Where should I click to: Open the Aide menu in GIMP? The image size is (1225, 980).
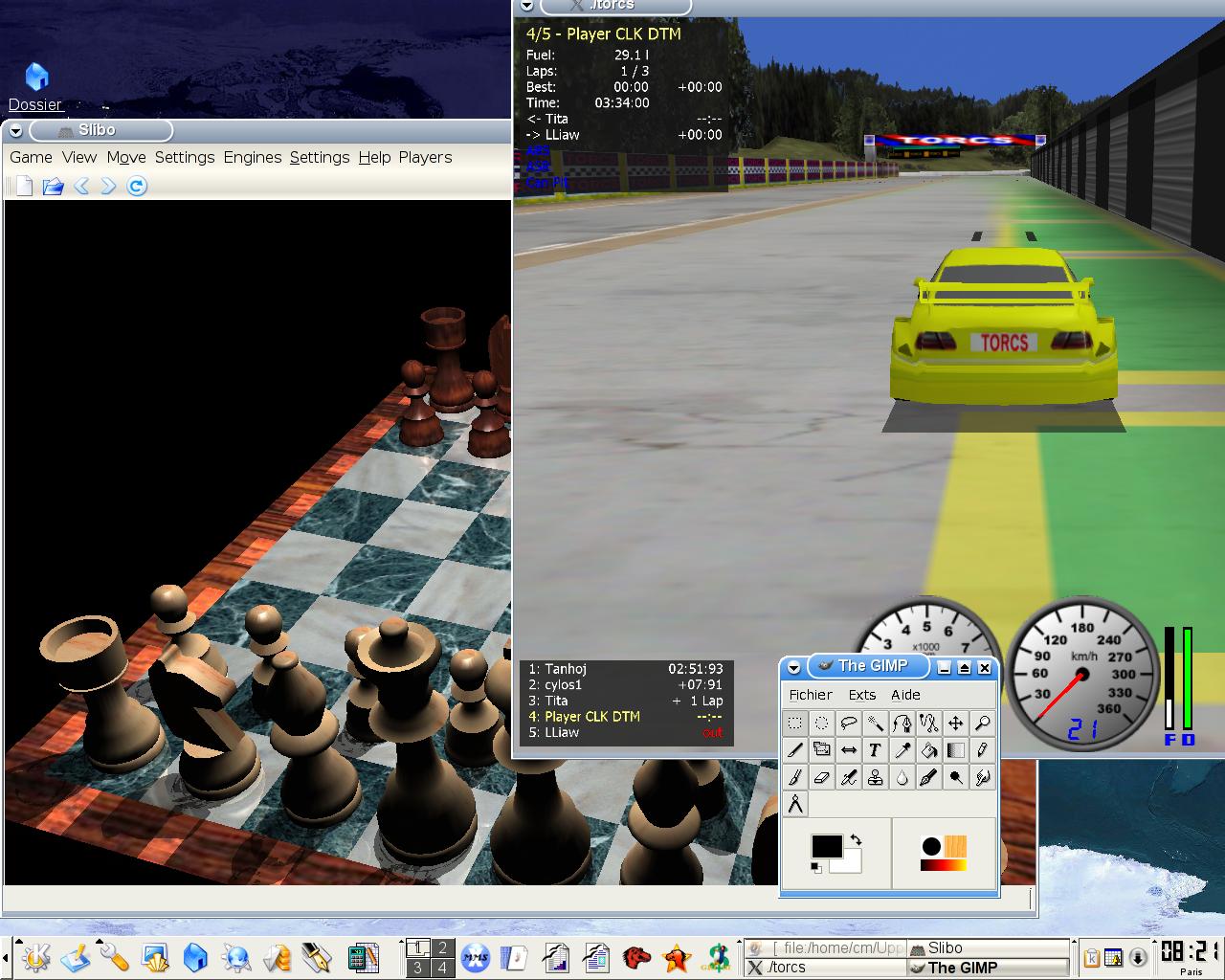coord(905,695)
